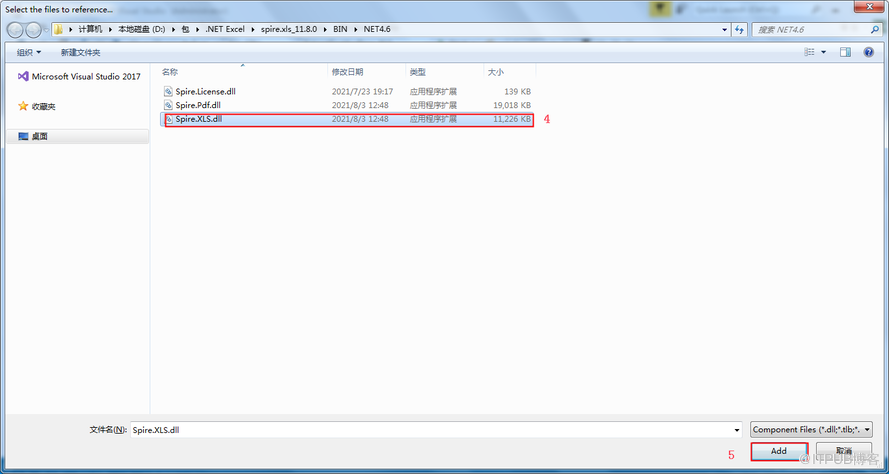Change the view with the view icon
The width and height of the screenshot is (889, 474).
810,52
